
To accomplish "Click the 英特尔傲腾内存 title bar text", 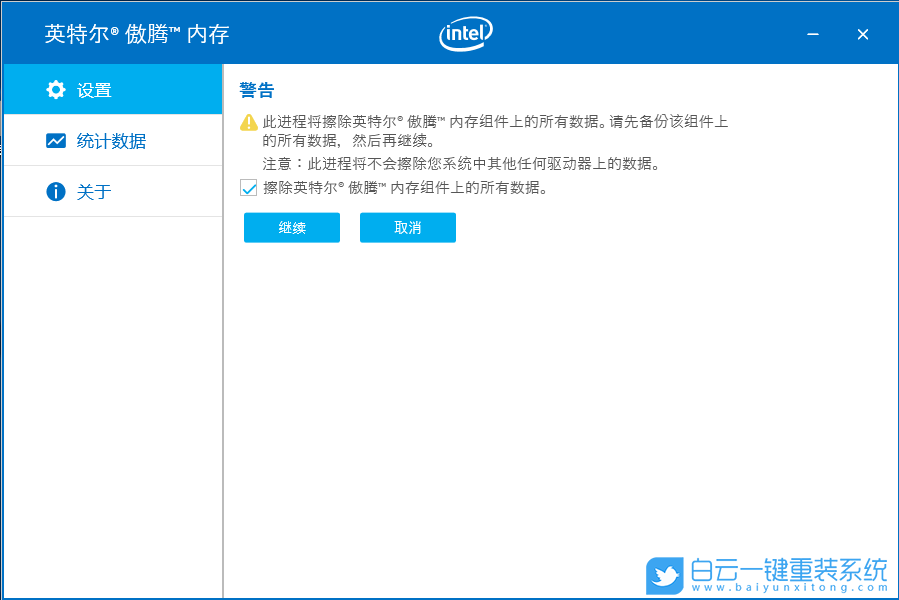I will (x=135, y=33).
